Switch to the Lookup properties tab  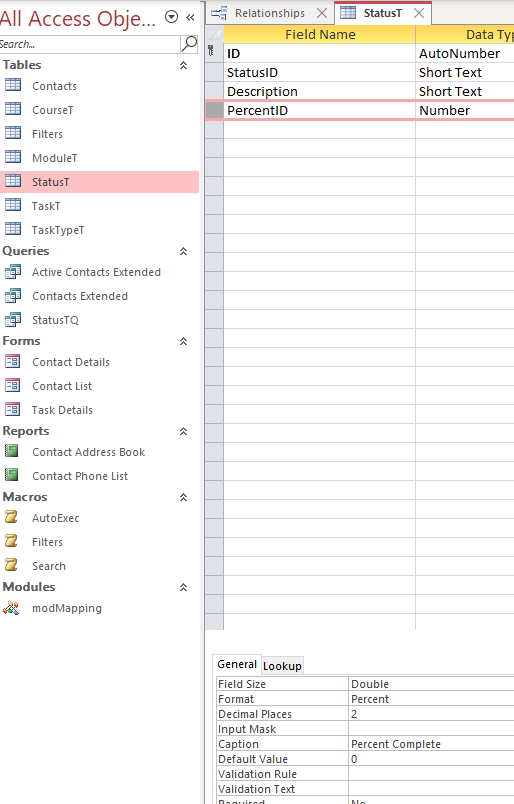tap(282, 666)
